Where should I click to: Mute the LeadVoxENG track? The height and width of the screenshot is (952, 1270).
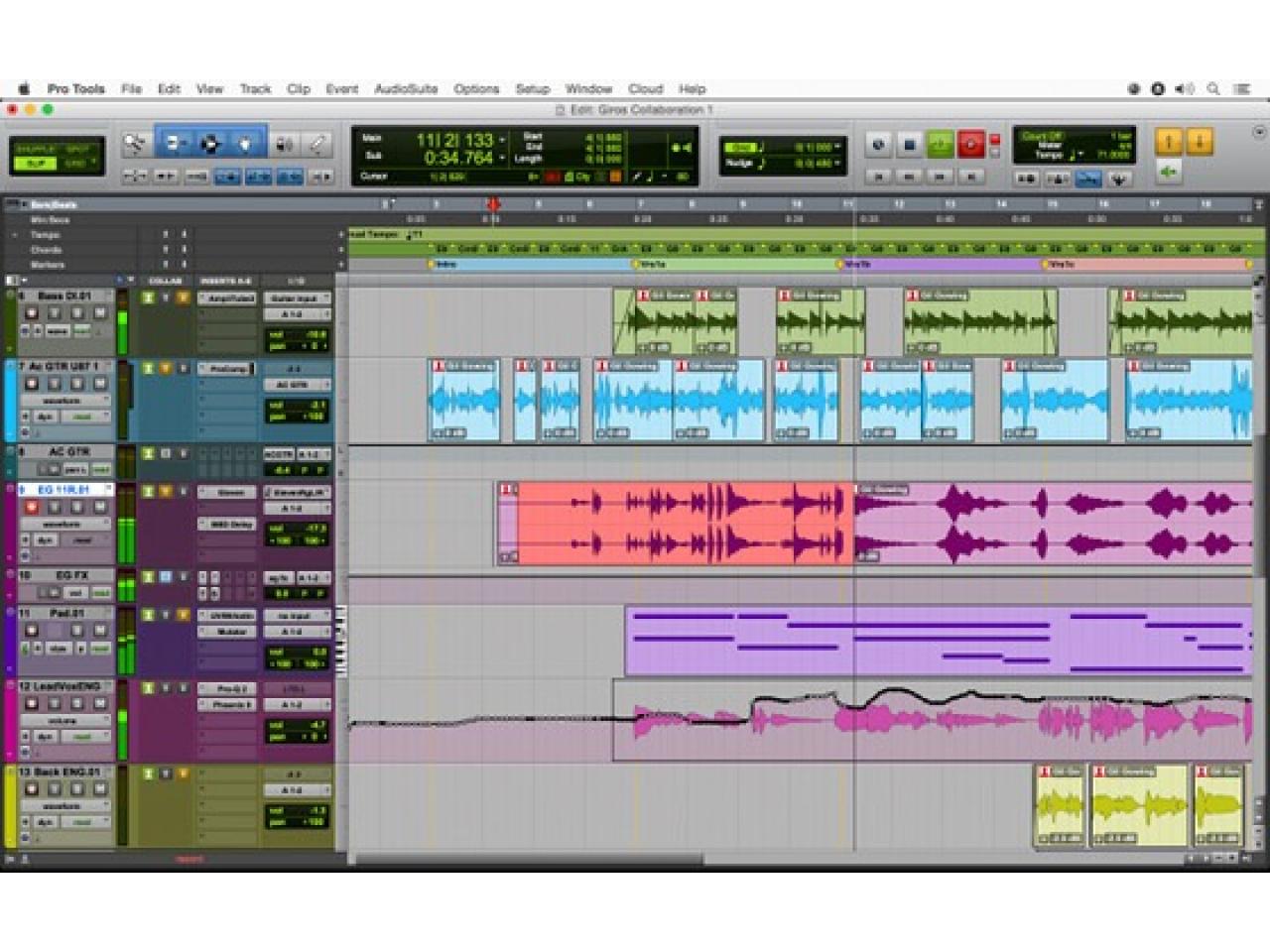[99, 703]
